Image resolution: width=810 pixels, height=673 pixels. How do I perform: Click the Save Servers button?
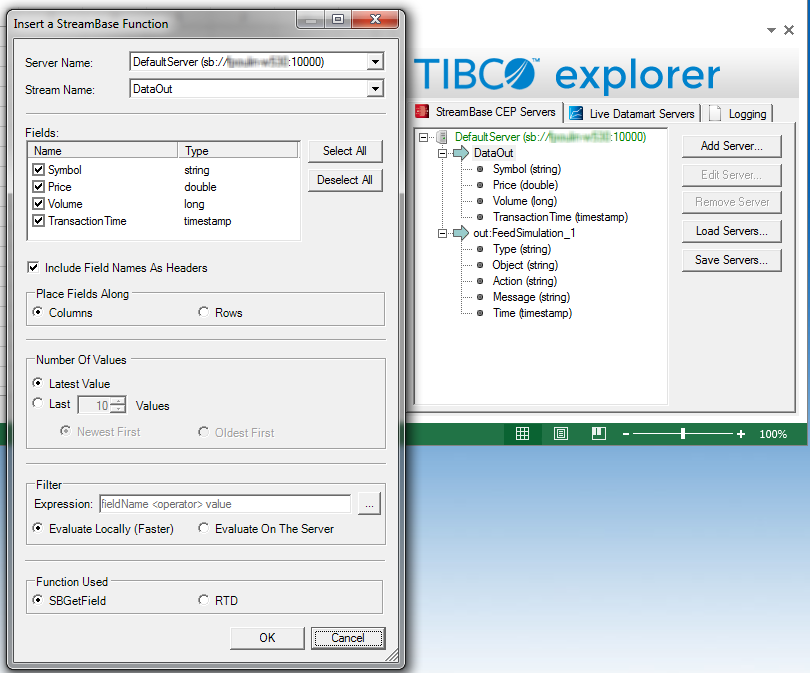click(731, 260)
